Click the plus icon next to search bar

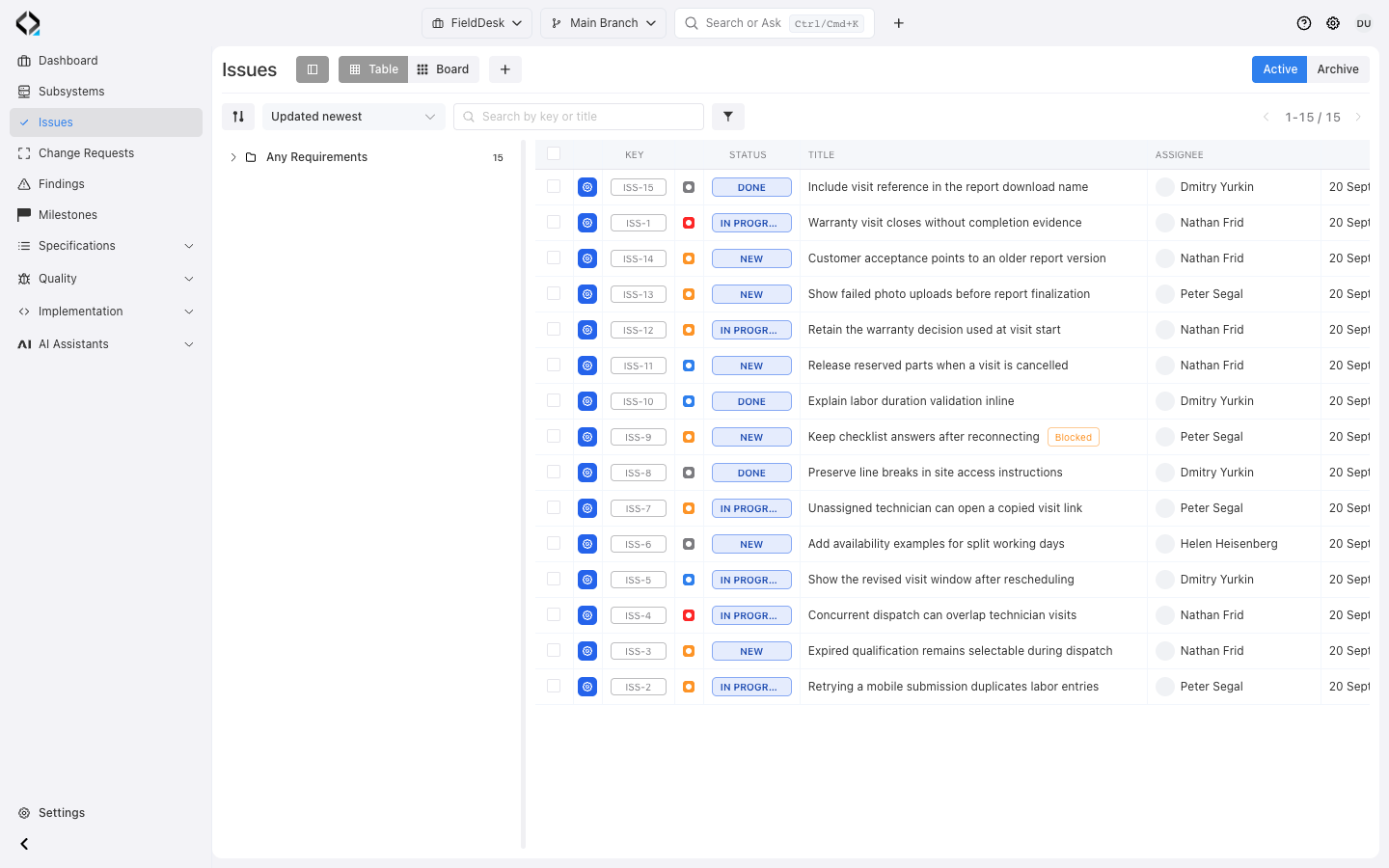pyautogui.click(x=899, y=23)
